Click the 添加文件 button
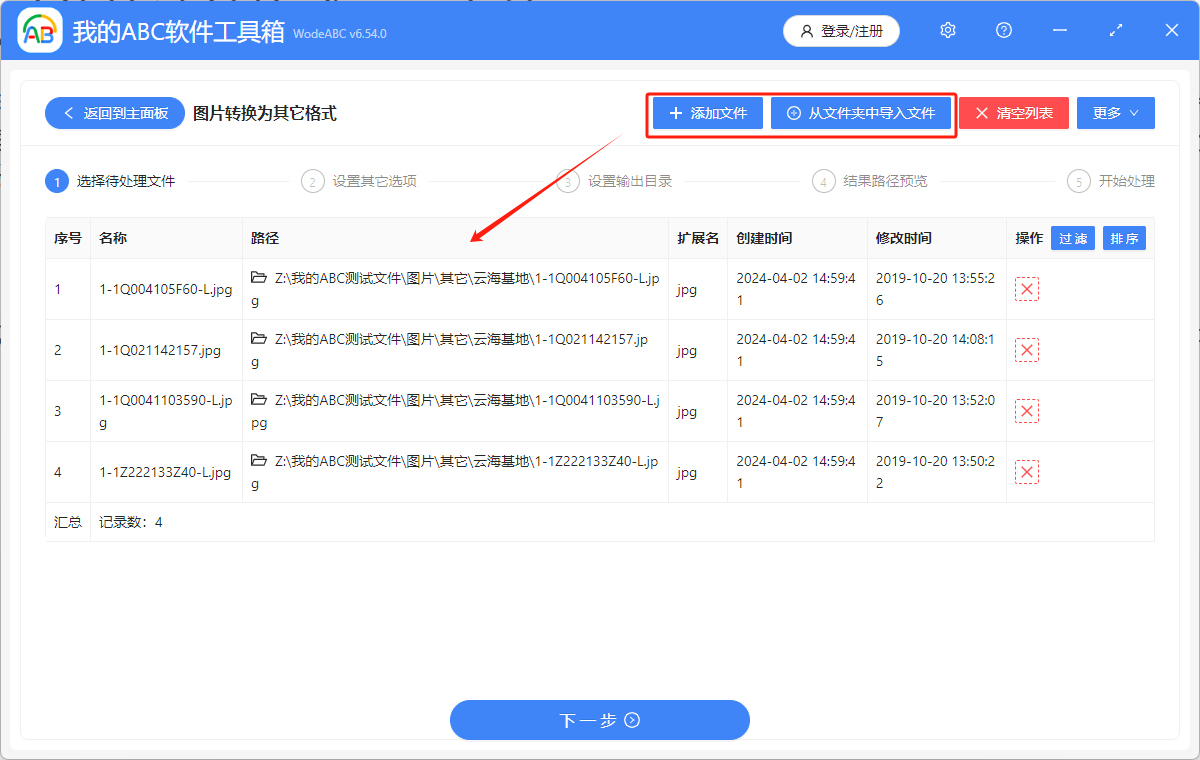This screenshot has width=1200, height=760. [706, 113]
